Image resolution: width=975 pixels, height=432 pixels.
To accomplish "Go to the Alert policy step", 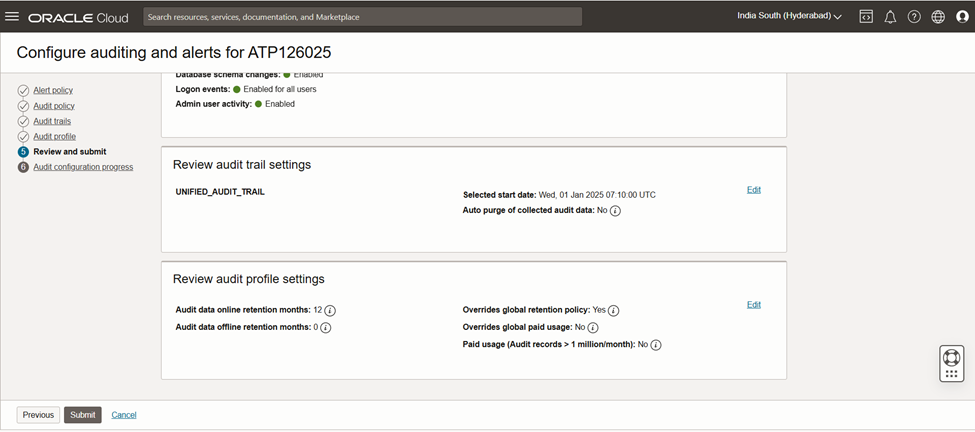I will point(53,91).
